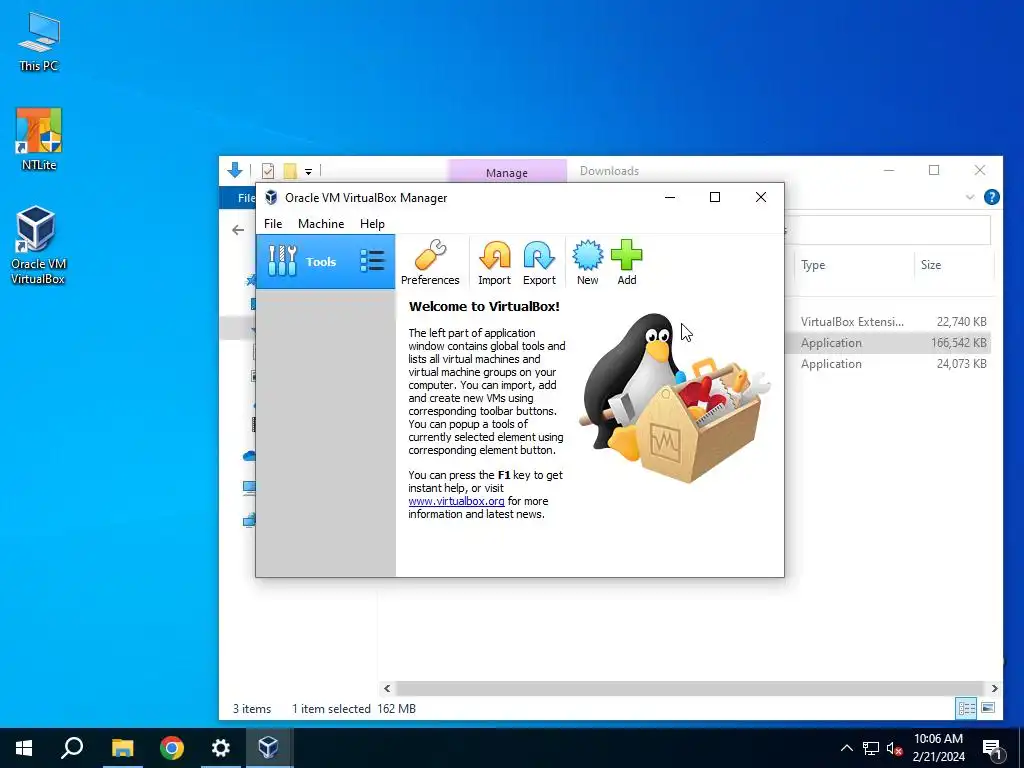Open Settings from the taskbar
The image size is (1024, 768).
pyautogui.click(x=221, y=748)
